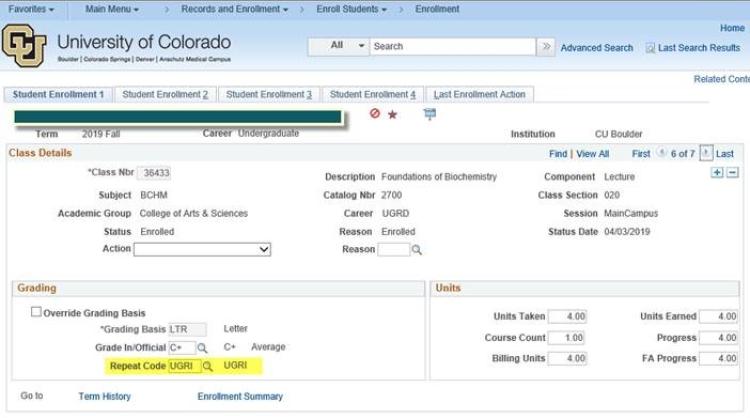Click the previous row arrow in Class Details
Image resolution: width=750 pixels, height=418 pixels.
(x=662, y=153)
